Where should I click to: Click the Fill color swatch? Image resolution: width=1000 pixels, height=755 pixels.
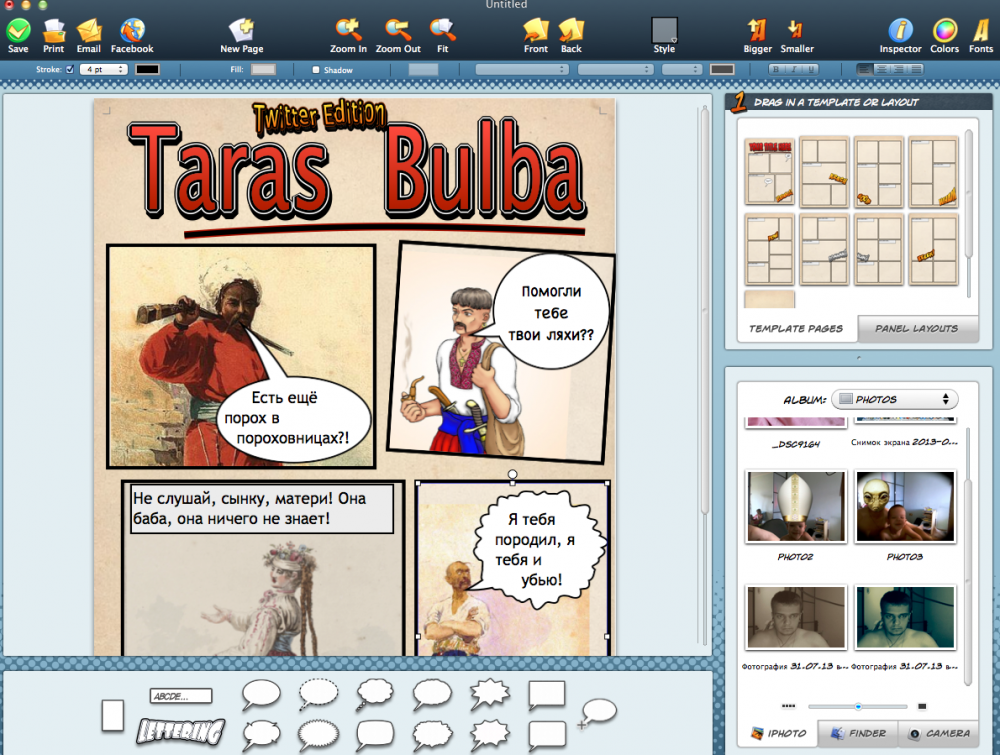(263, 70)
